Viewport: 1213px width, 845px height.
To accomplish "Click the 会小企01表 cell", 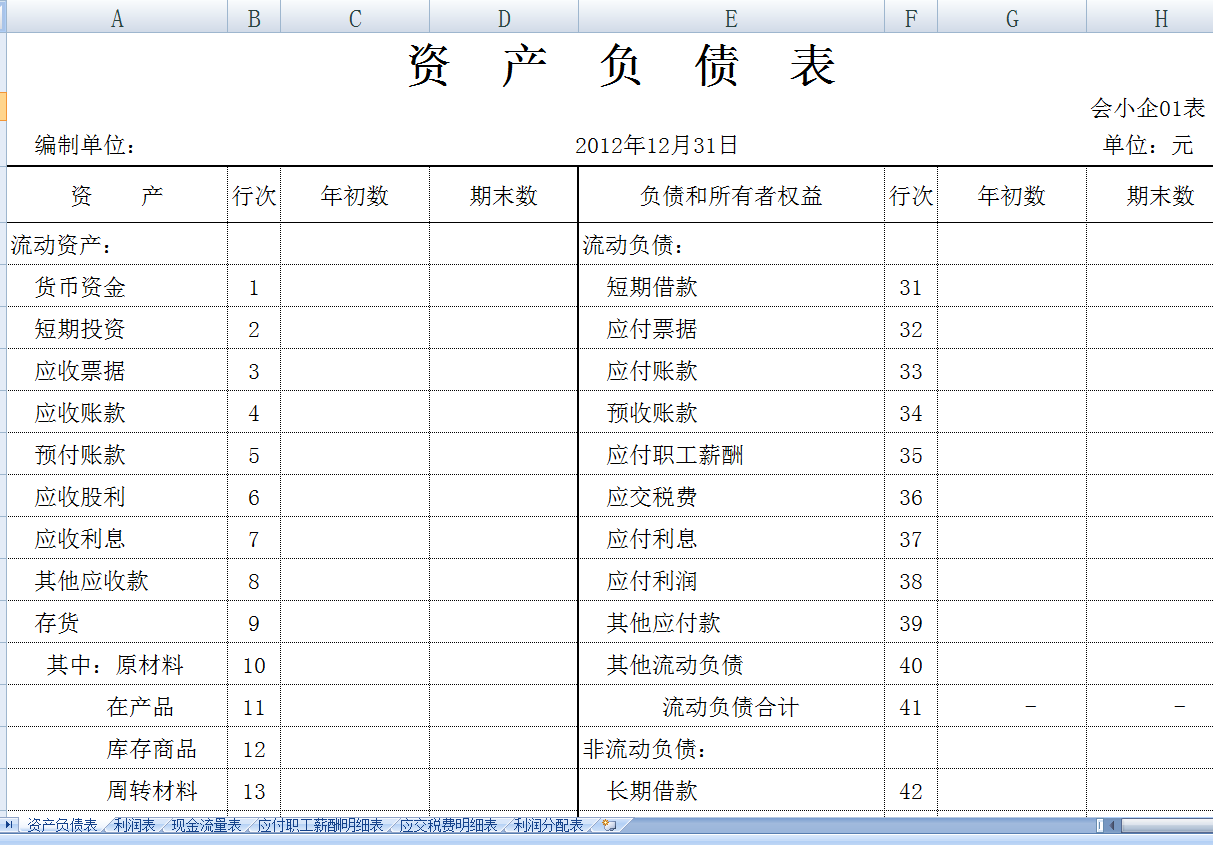I will (1148, 108).
